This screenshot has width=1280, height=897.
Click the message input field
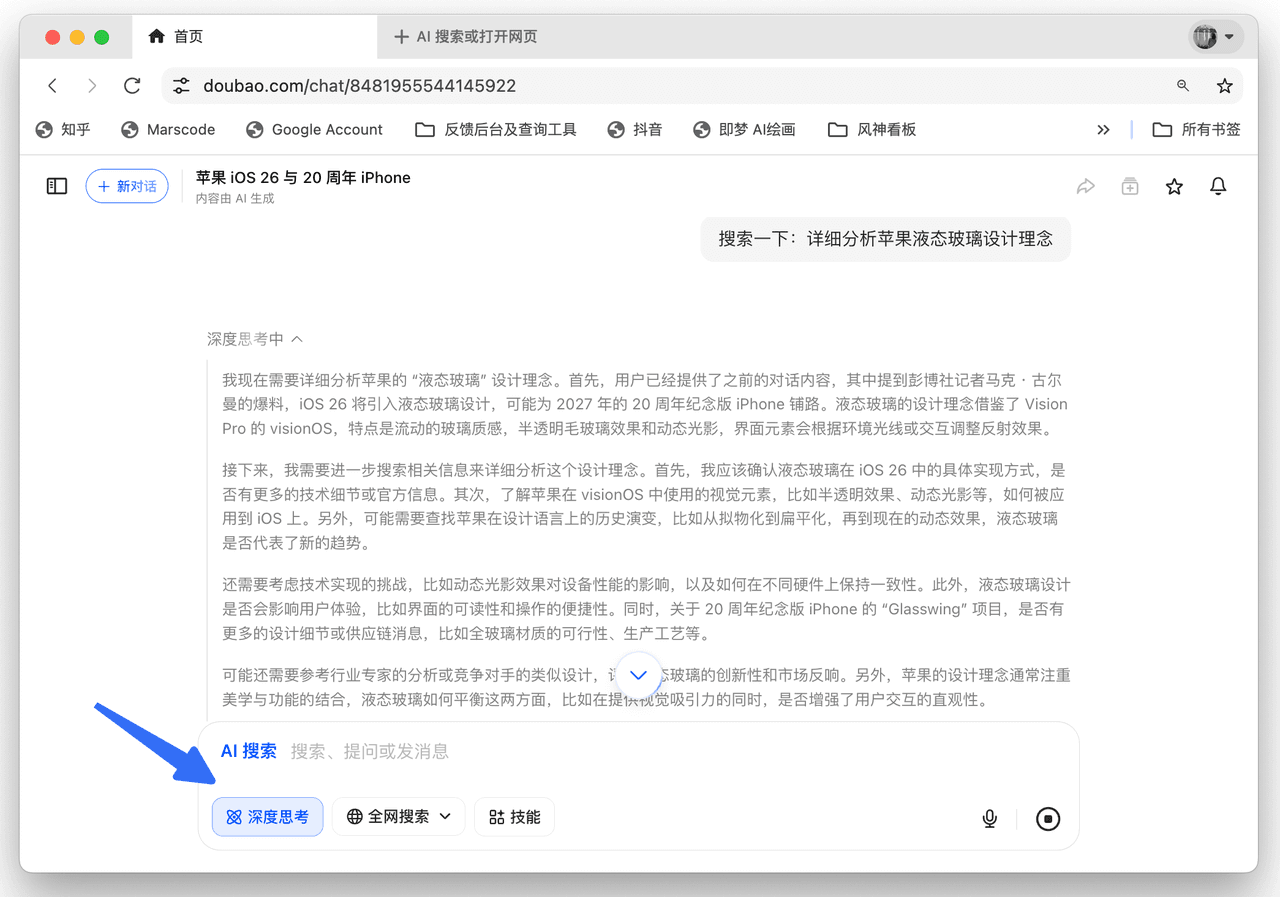coord(640,751)
